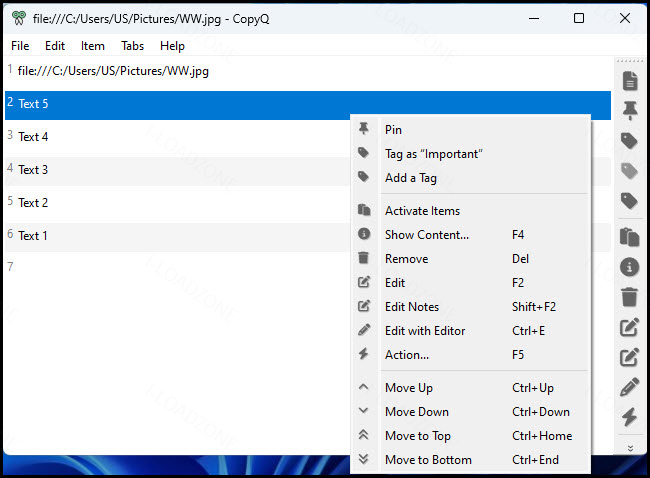Expand the side toolbar overflow double-chevron
This screenshot has width=650, height=478.
tap(630, 448)
